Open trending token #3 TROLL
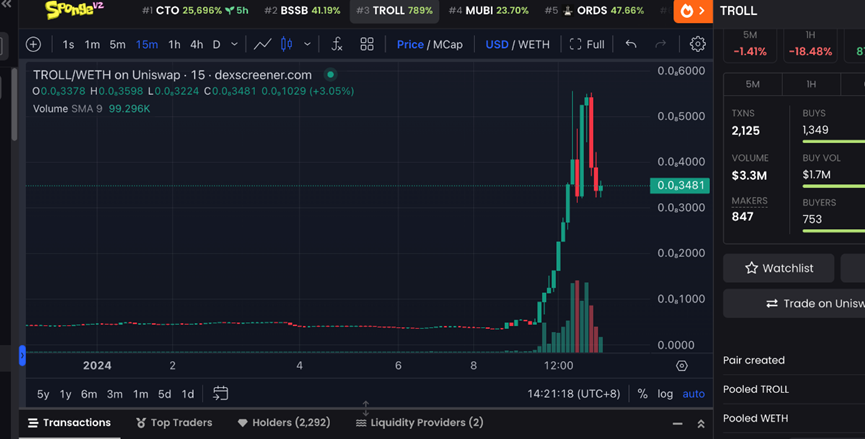The width and height of the screenshot is (865, 439). [x=394, y=10]
